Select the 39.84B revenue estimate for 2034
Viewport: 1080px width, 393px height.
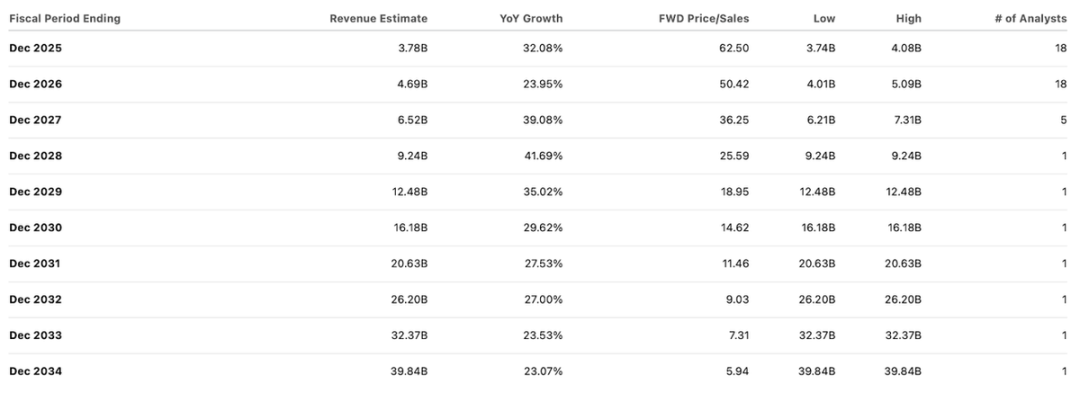409,372
